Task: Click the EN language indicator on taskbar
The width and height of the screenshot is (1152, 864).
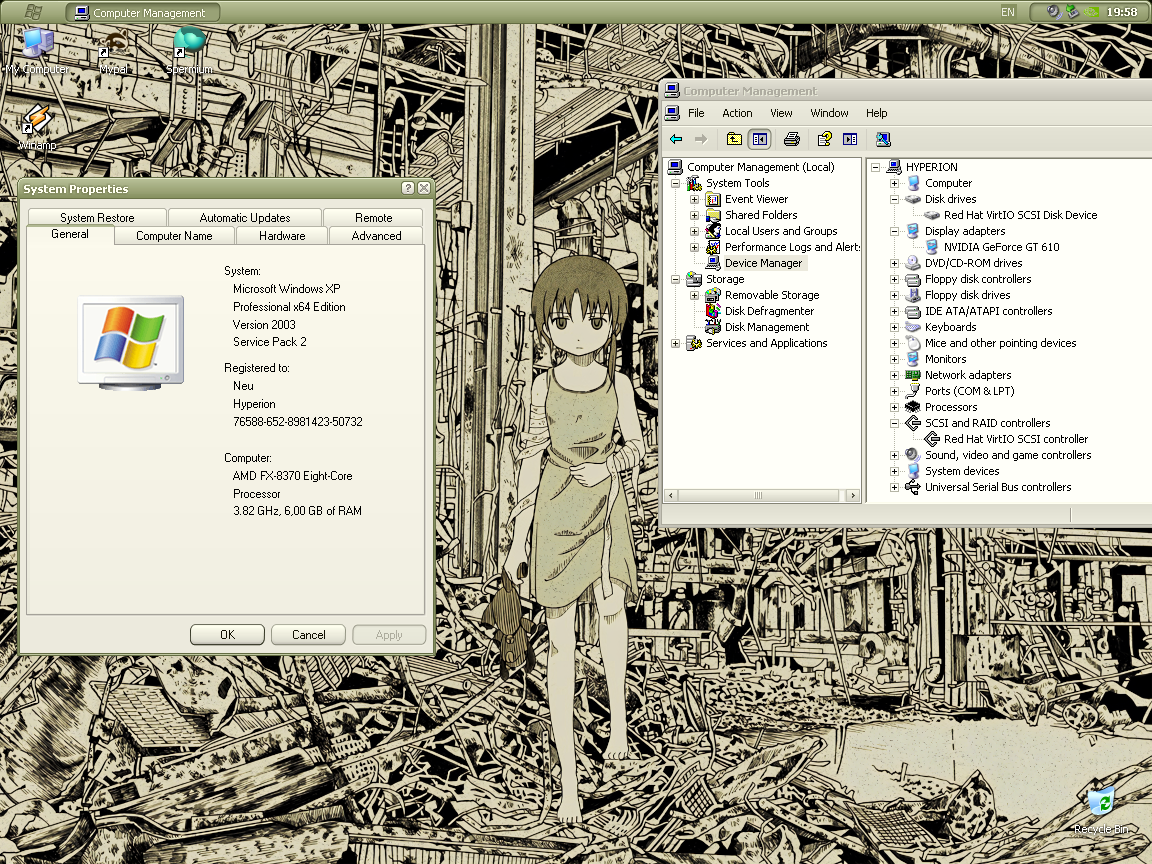Action: click(1007, 12)
